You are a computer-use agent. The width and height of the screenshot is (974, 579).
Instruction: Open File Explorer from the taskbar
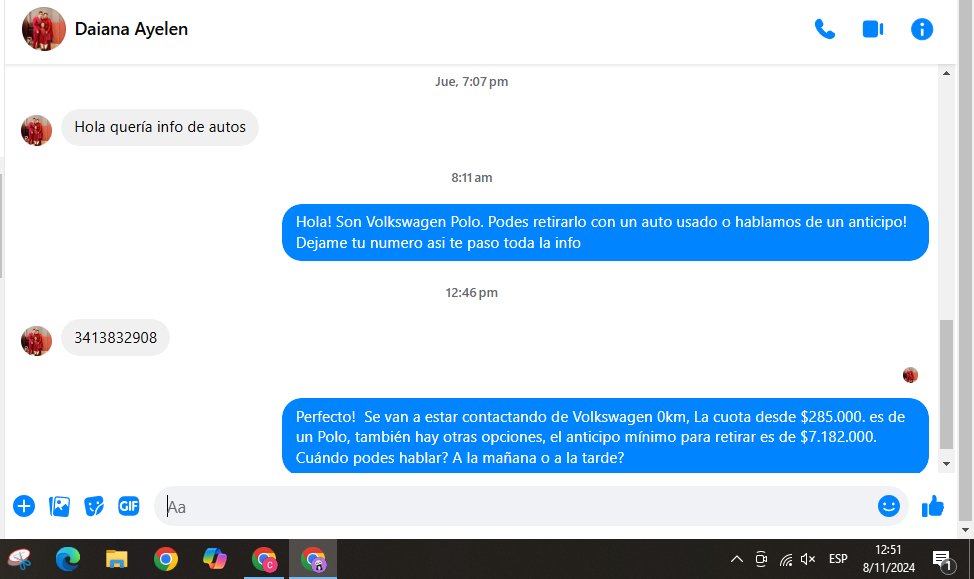pos(117,559)
